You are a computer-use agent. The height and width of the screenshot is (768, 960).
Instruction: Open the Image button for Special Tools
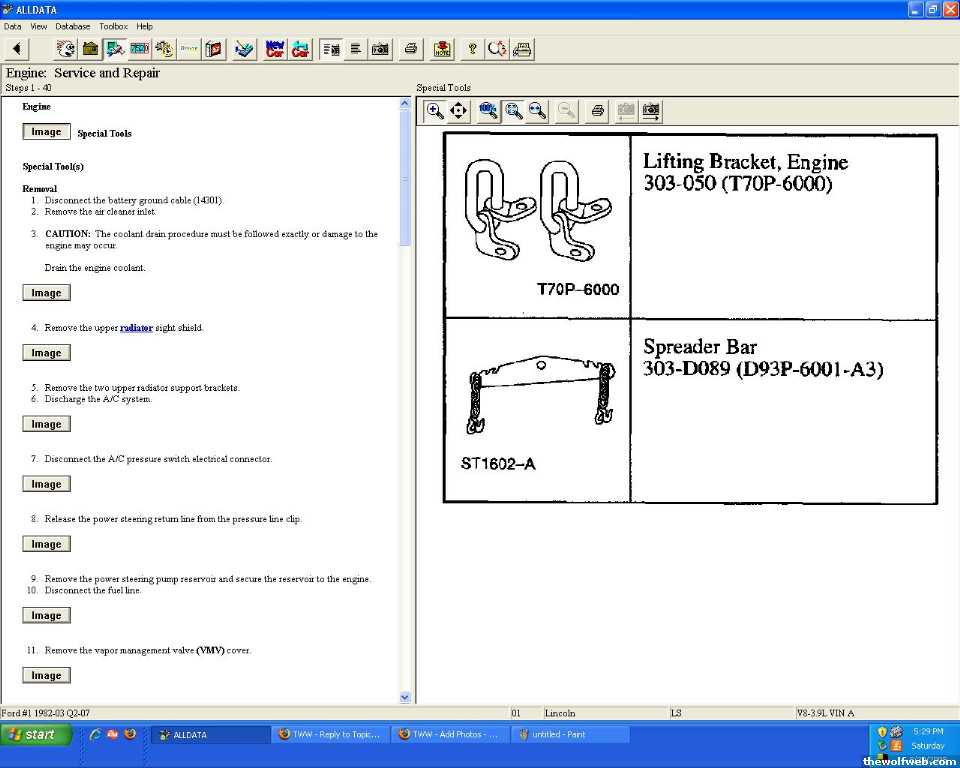click(x=46, y=132)
